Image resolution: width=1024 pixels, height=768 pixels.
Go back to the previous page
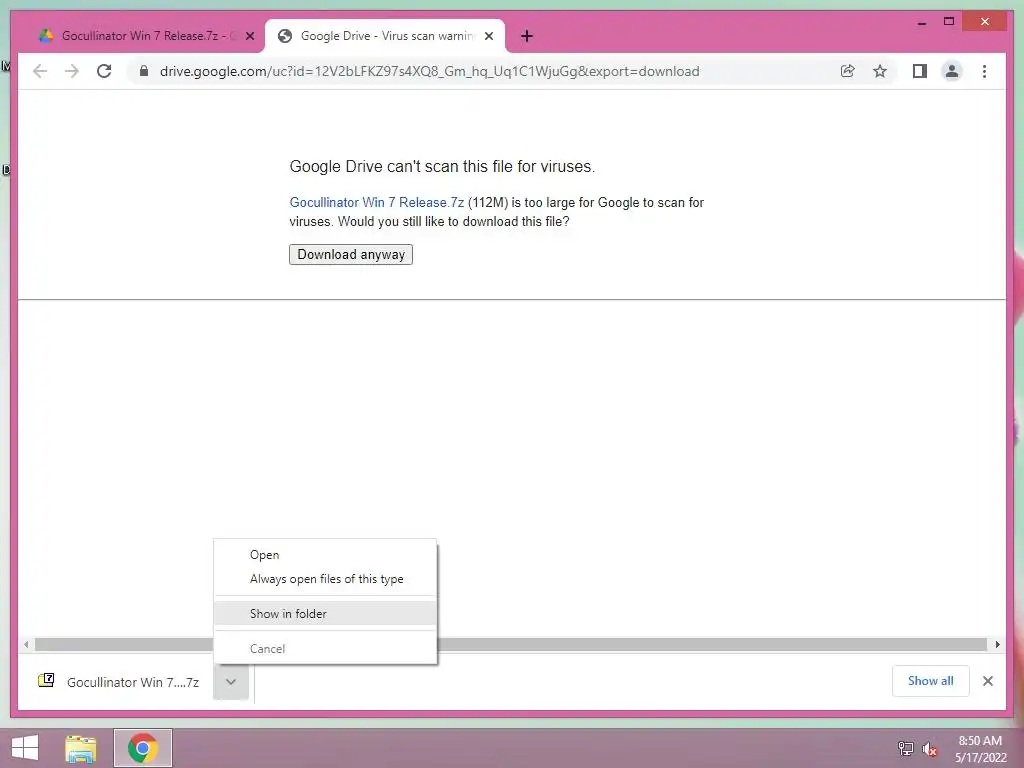(40, 71)
